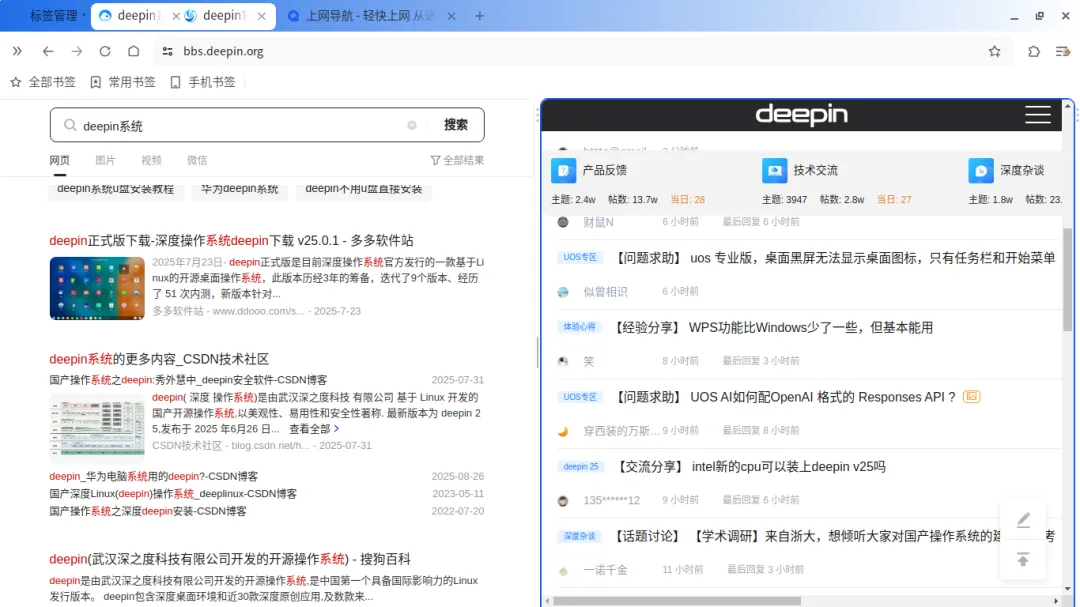Close the second deepin tab
The height and width of the screenshot is (607, 1080).
[x=262, y=16]
